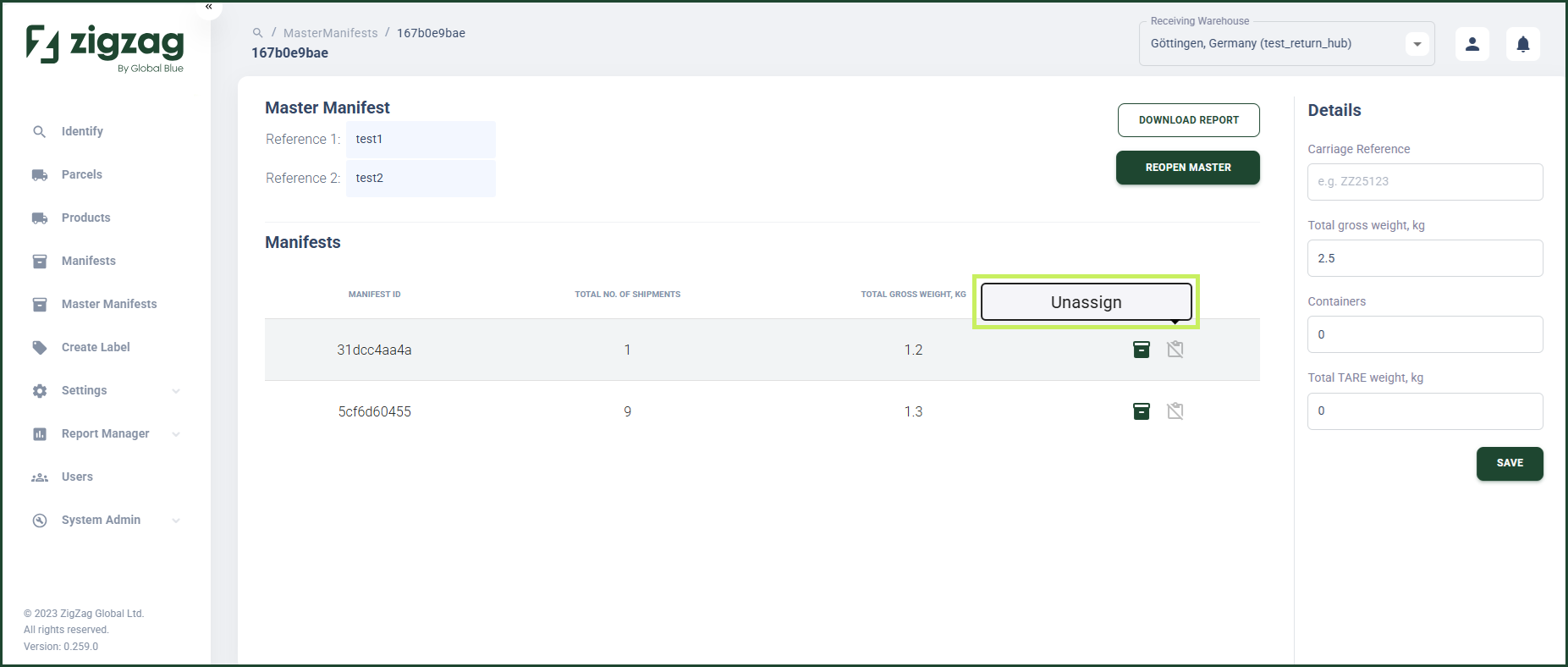The height and width of the screenshot is (667, 1568).
Task: Click shipment count 9 in second row
Action: pyautogui.click(x=628, y=412)
